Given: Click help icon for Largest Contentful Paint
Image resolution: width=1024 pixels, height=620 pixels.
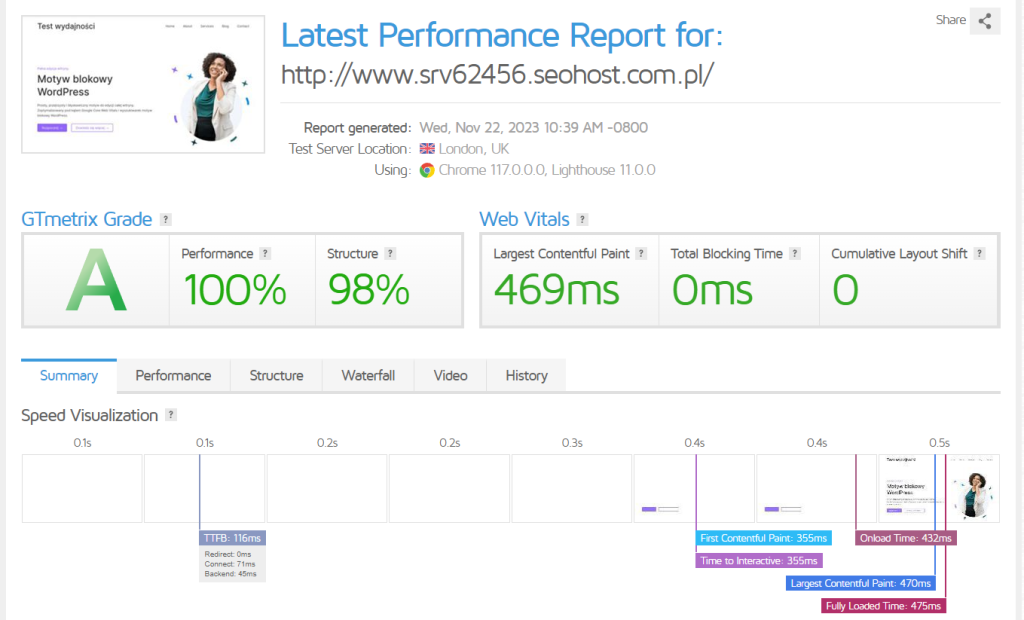Looking at the screenshot, I should coord(641,254).
